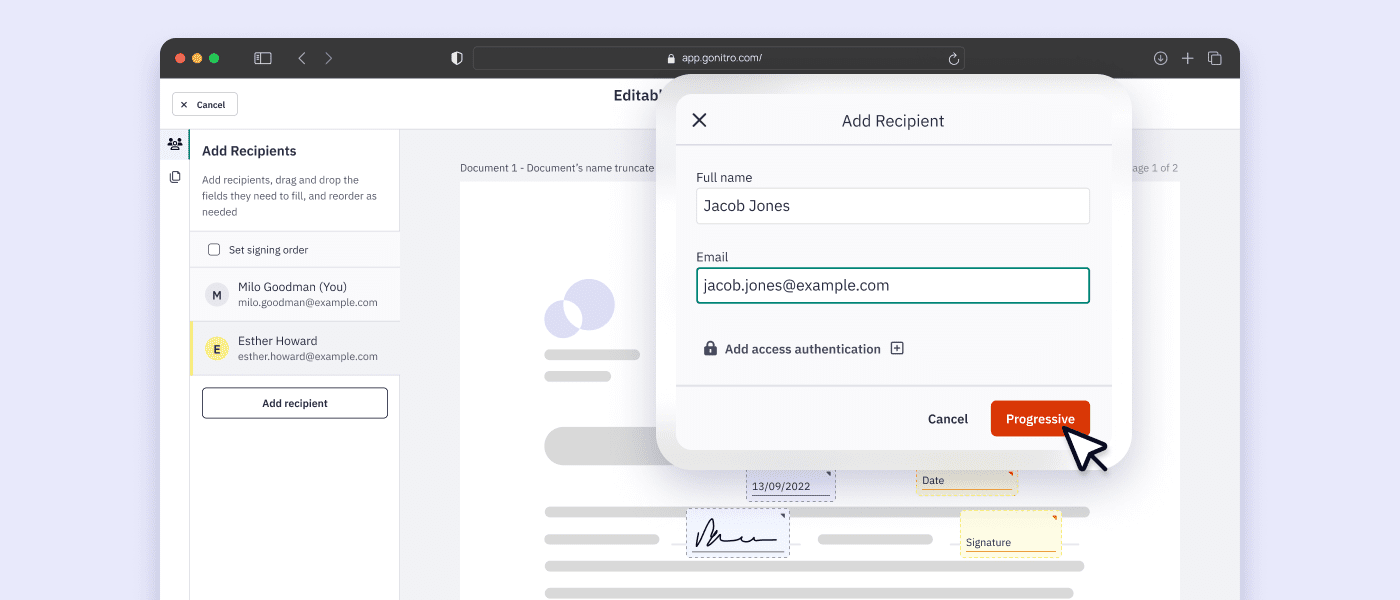Navigate back using the browser back arrow

302,58
